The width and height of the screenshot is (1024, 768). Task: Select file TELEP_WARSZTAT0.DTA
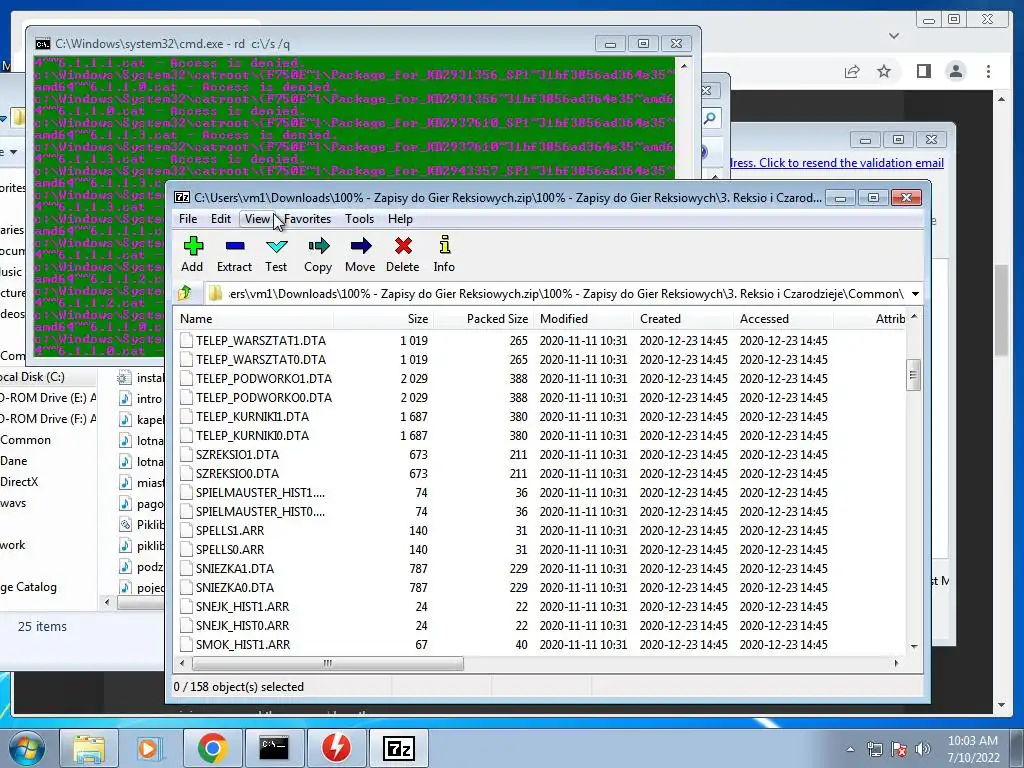tap(261, 359)
